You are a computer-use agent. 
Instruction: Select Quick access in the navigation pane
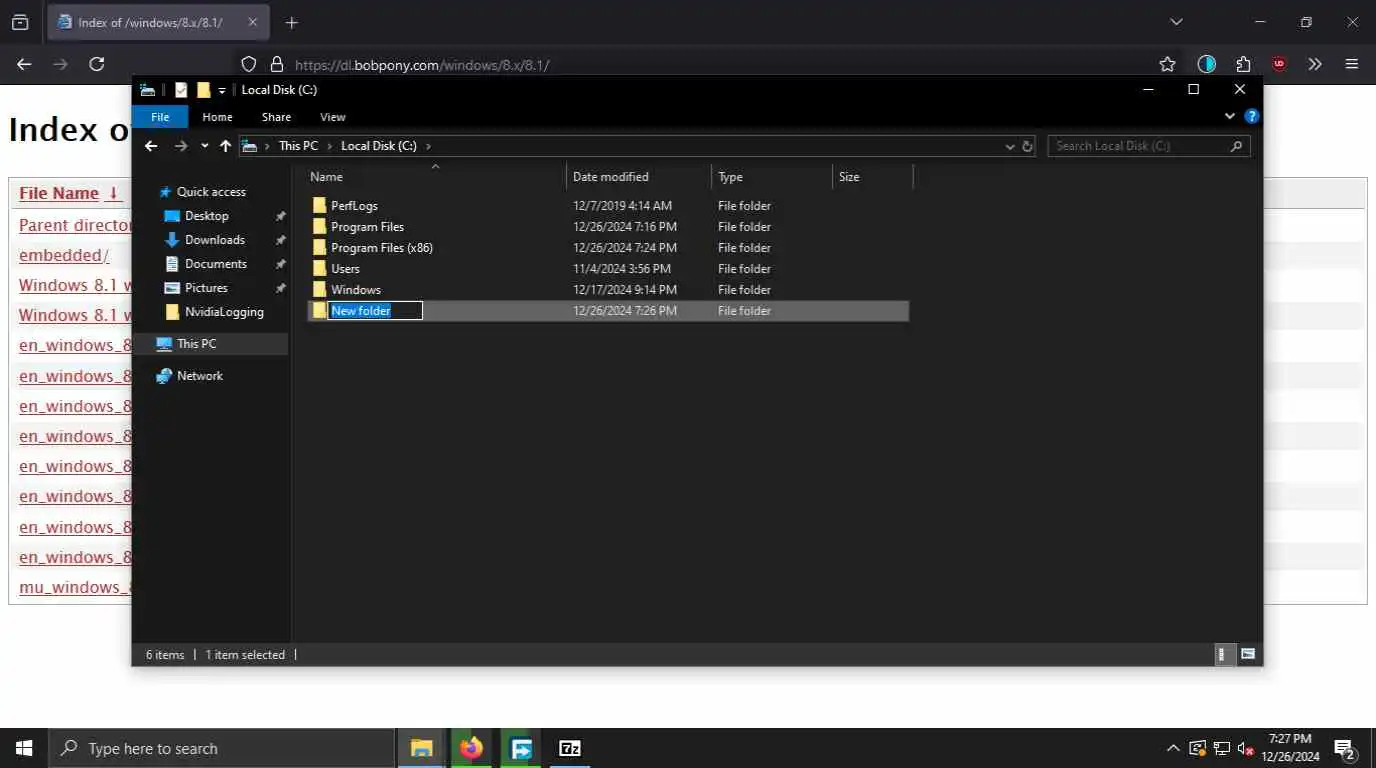211,192
